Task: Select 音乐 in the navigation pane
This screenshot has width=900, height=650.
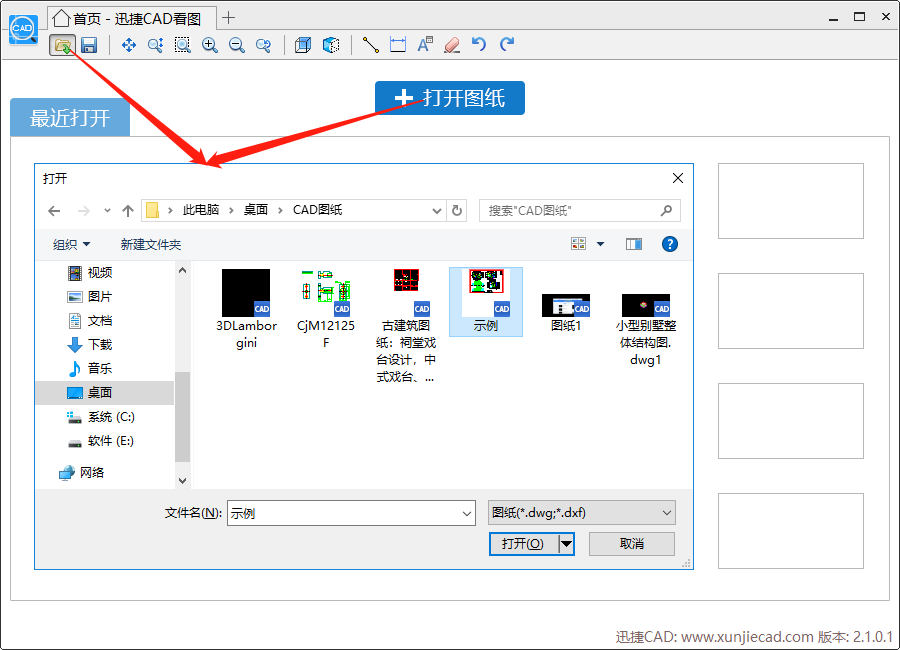Action: coord(90,369)
